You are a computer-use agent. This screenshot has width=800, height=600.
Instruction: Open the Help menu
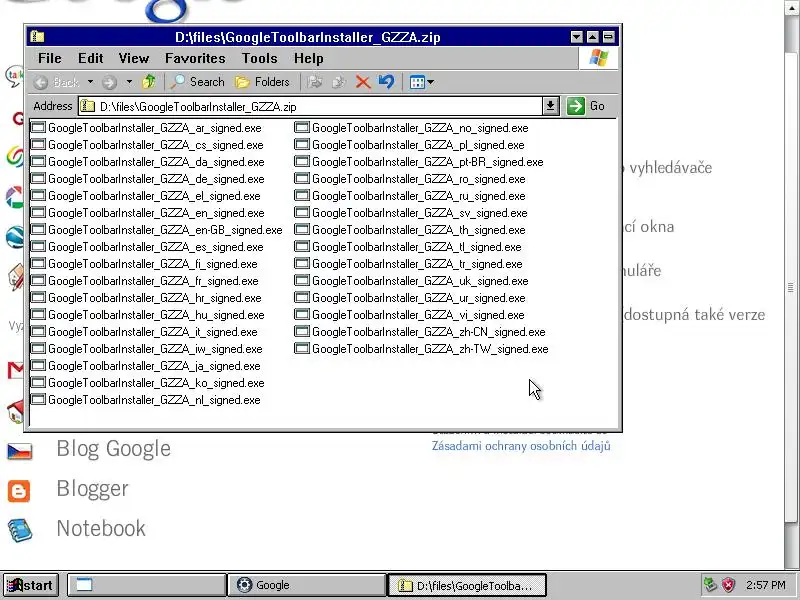point(308,58)
